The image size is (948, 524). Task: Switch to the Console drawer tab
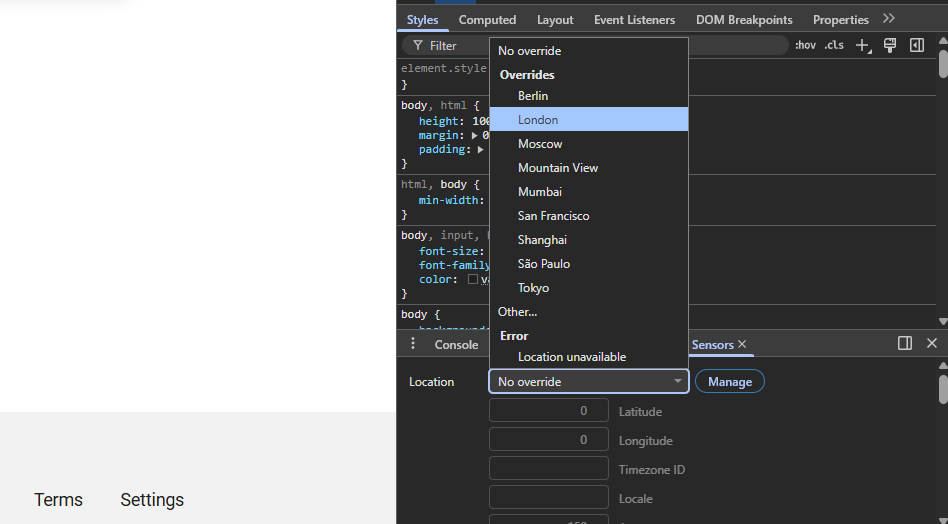[456, 344]
